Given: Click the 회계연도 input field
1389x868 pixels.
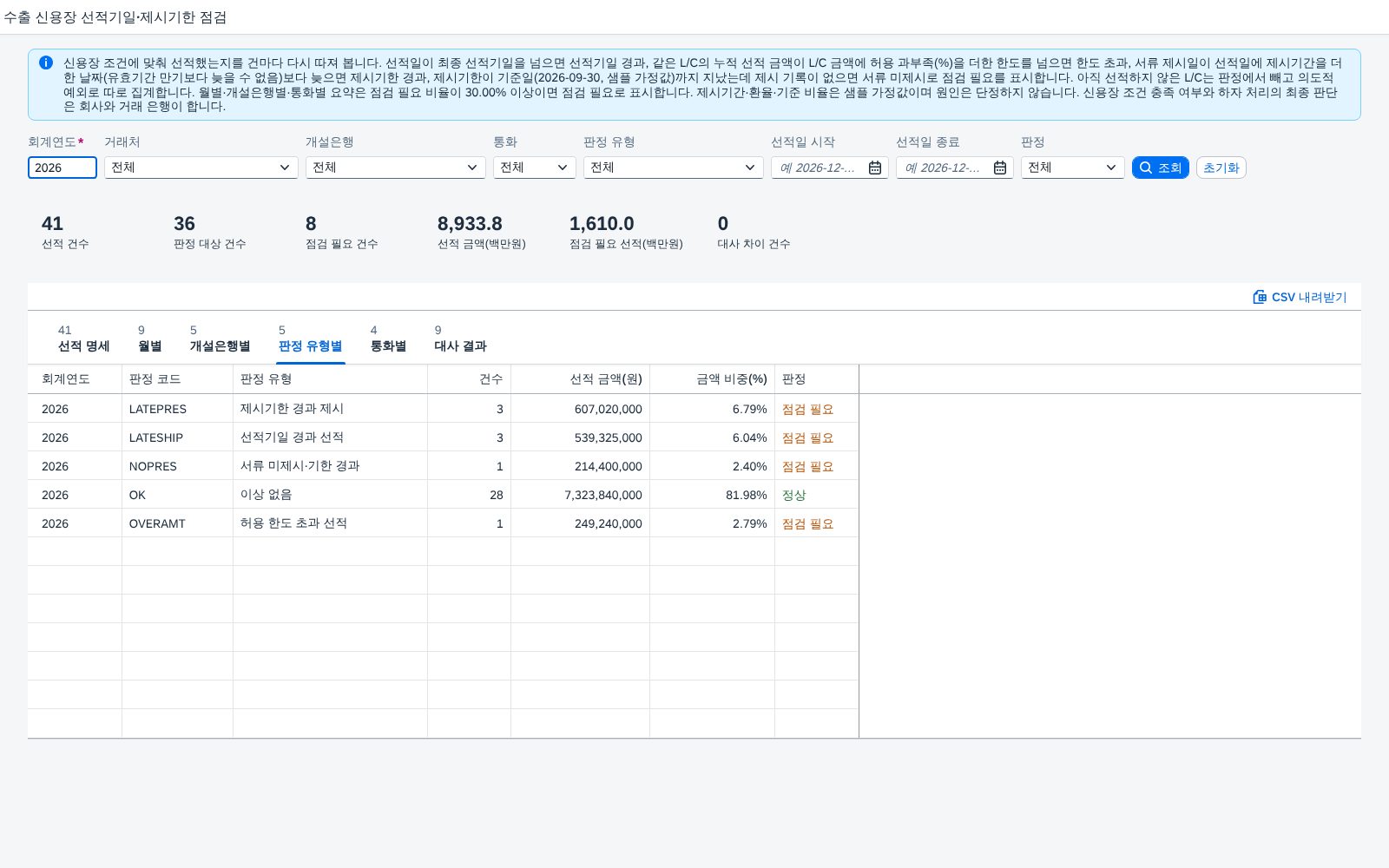Looking at the screenshot, I should 63,168.
